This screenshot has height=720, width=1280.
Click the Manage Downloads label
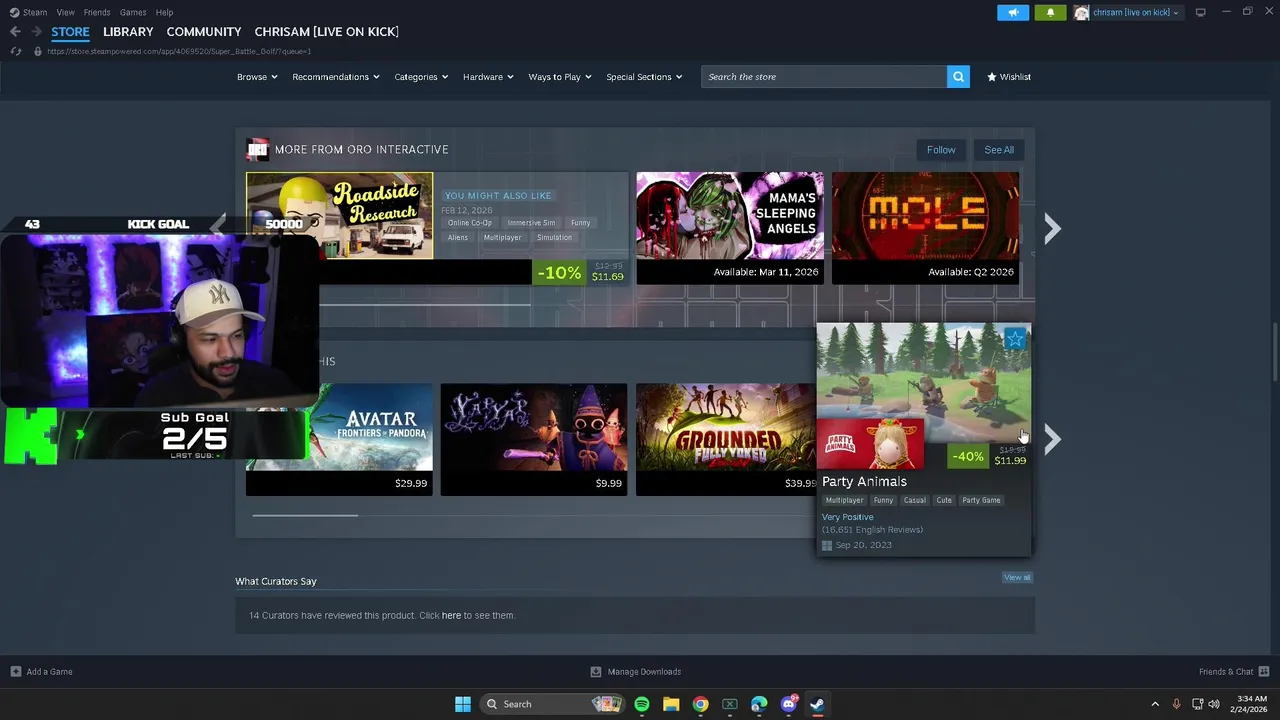[644, 672]
